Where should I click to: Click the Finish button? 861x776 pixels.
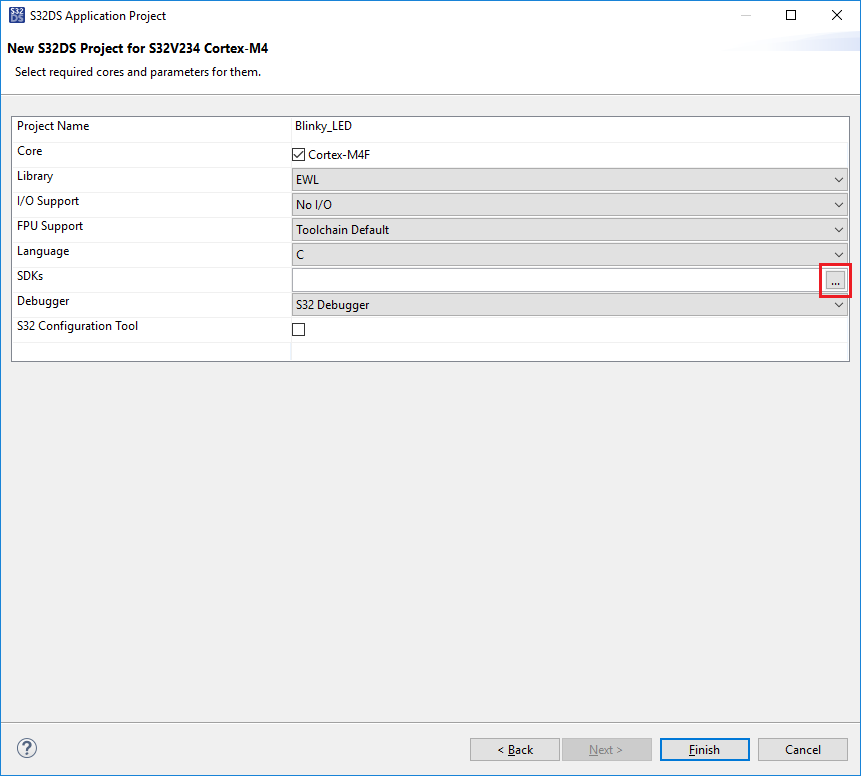click(704, 750)
